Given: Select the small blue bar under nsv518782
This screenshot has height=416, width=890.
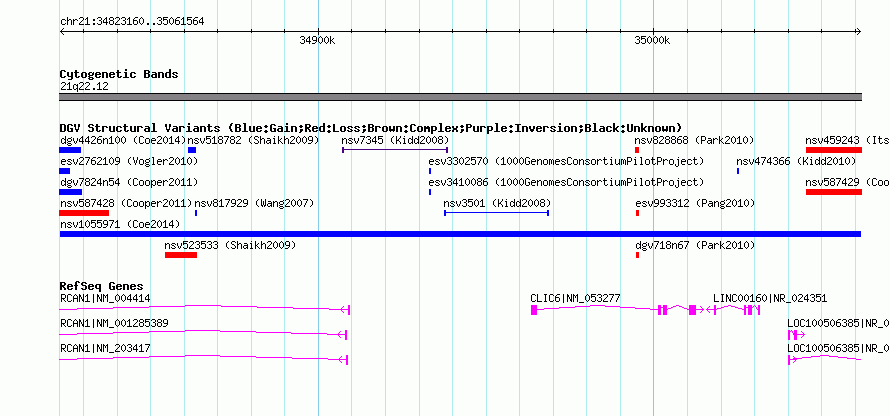Looking at the screenshot, I should point(192,150).
